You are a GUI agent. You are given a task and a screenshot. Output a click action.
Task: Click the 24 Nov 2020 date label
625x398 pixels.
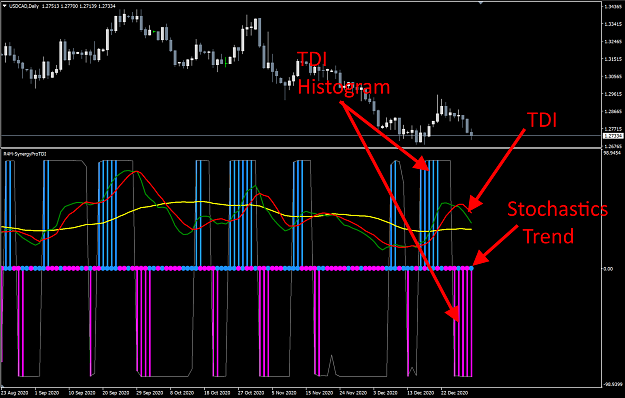[353, 393]
